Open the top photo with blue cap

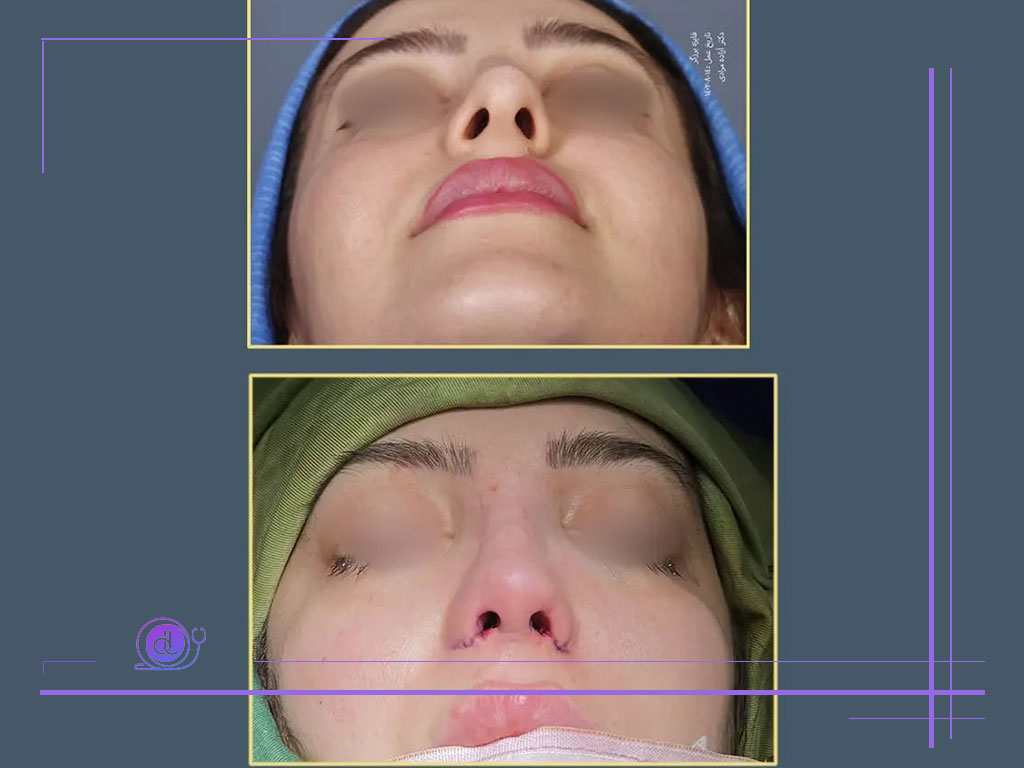pyautogui.click(x=498, y=173)
